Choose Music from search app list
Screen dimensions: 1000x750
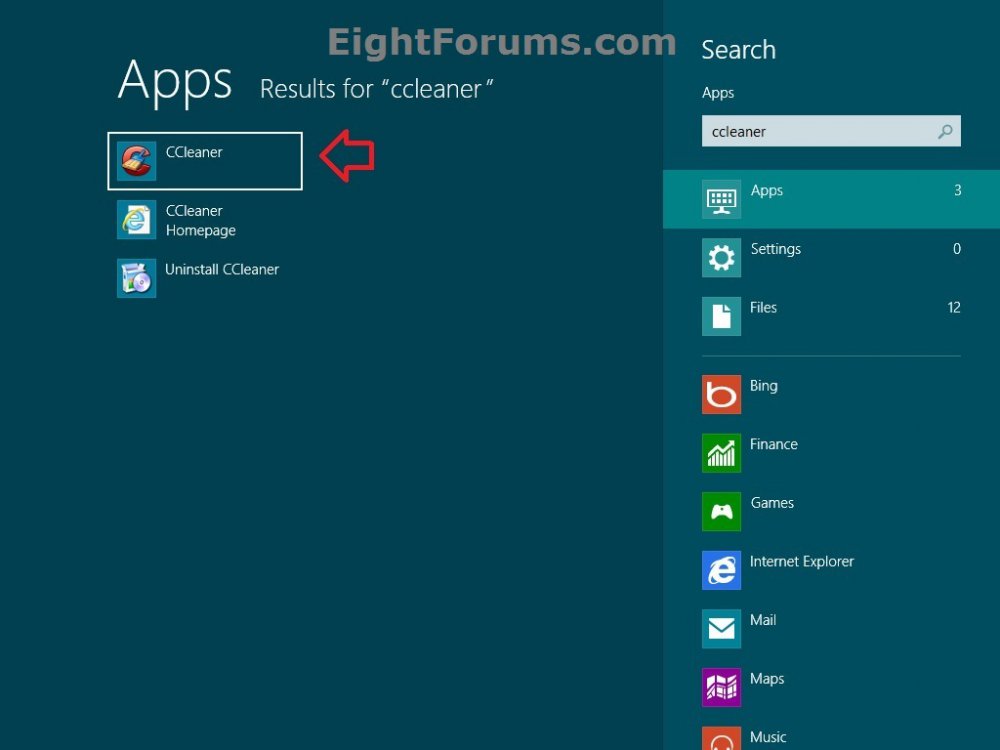click(768, 737)
